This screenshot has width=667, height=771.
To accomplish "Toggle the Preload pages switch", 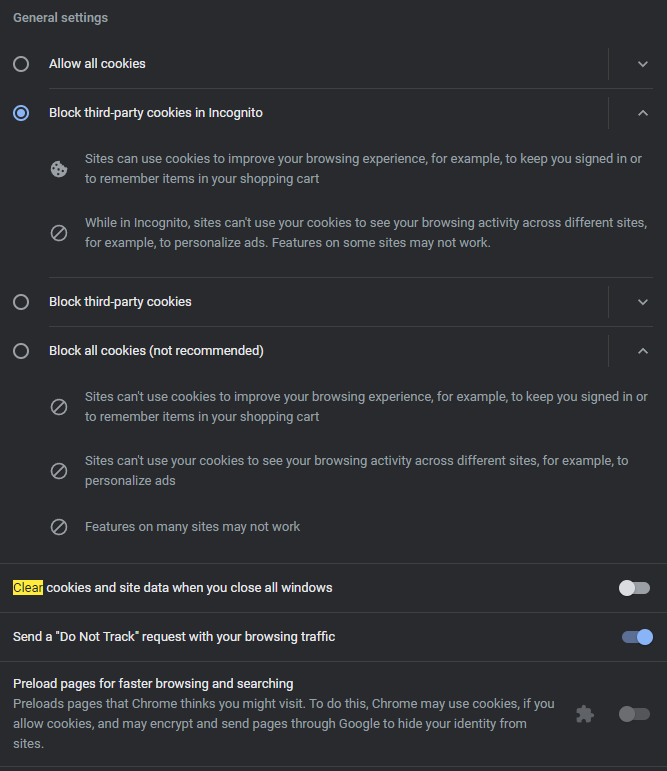I will point(635,714).
